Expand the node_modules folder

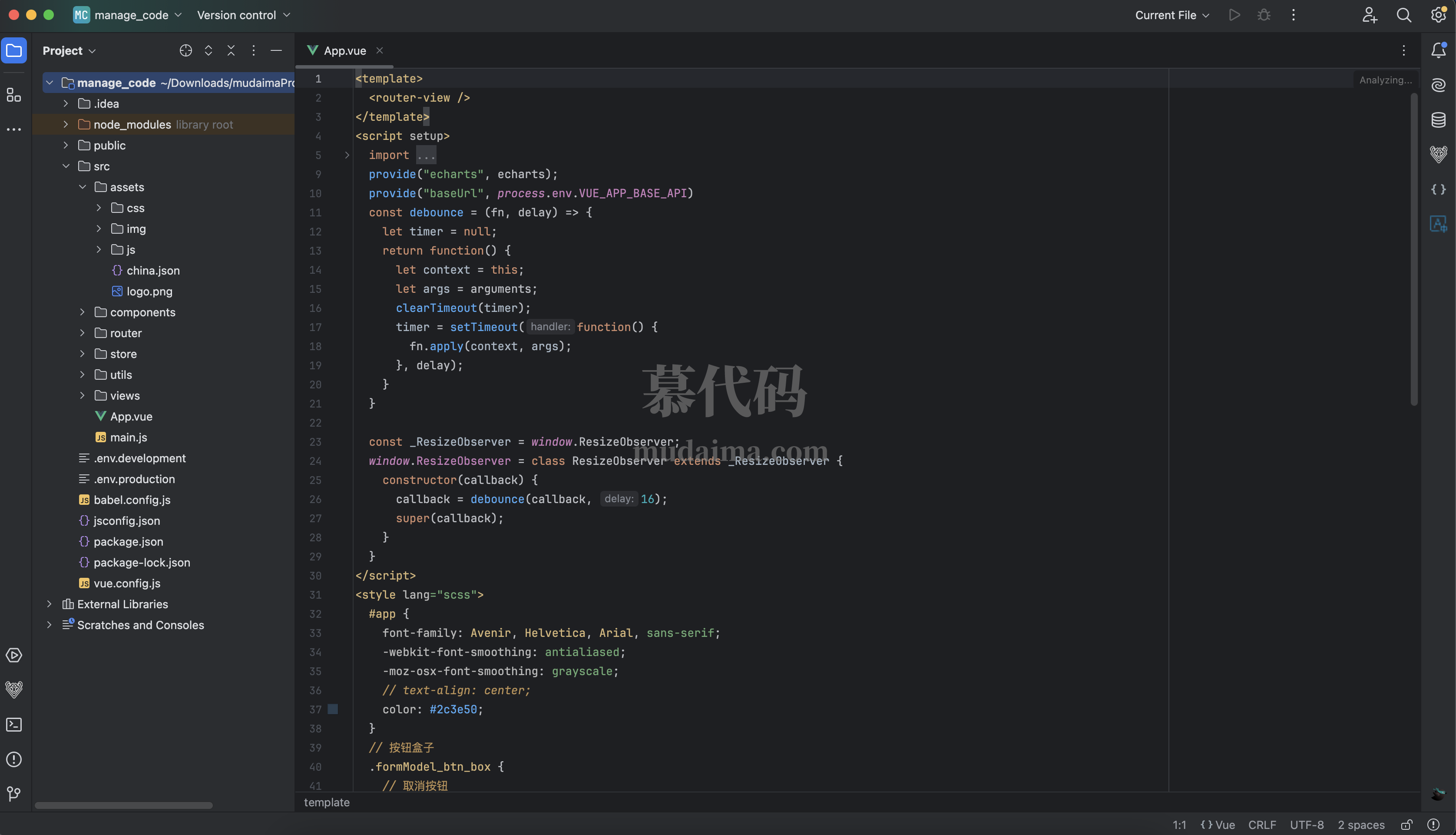pos(65,124)
